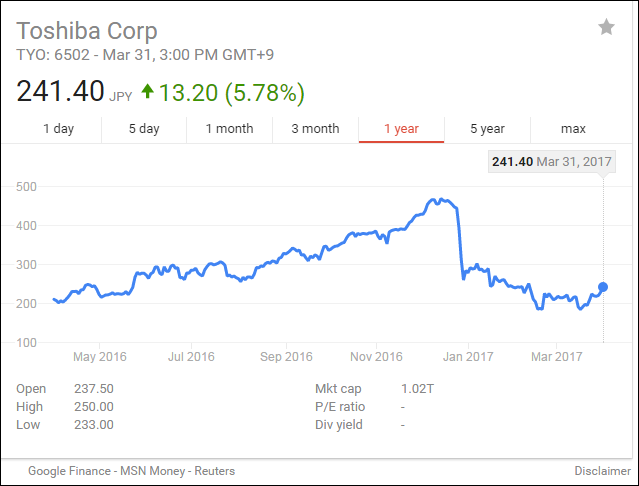The height and width of the screenshot is (486, 639).
Task: Click the star icon to follow Toshiba
Action: (x=606, y=28)
